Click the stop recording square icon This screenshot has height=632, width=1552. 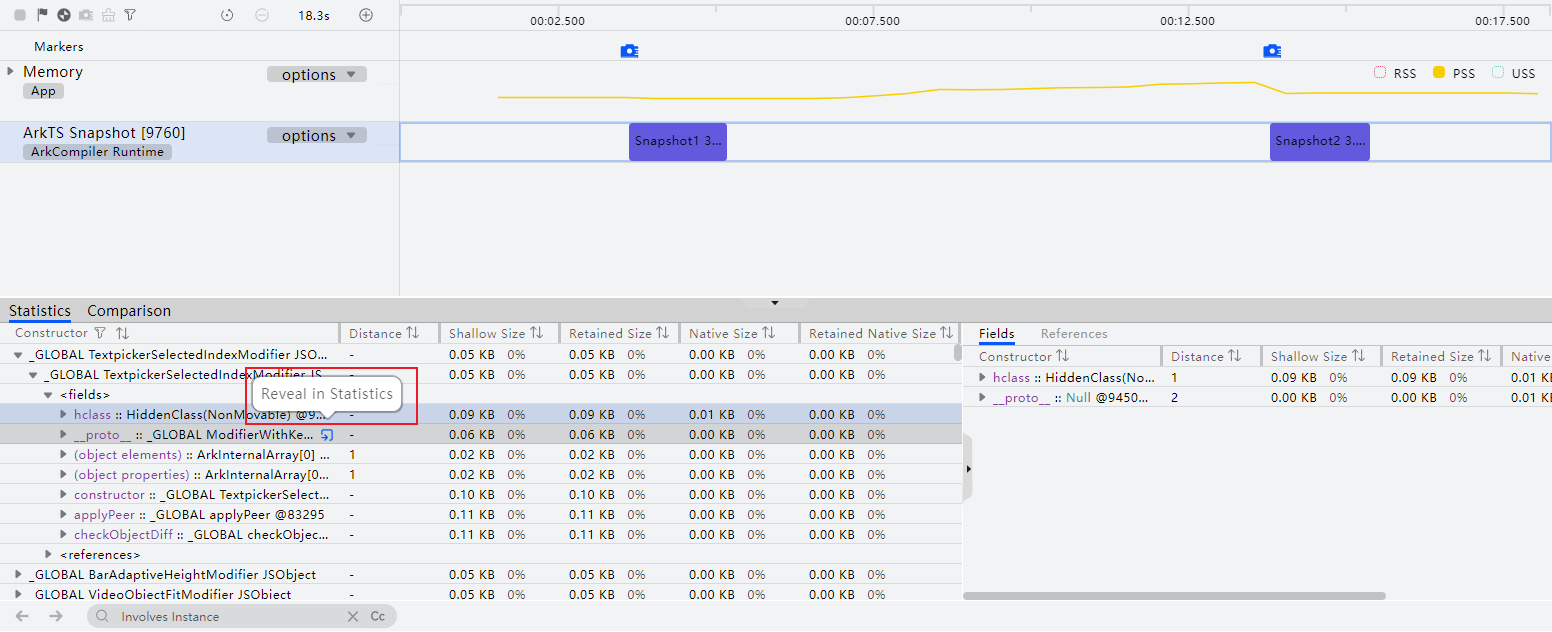point(20,15)
